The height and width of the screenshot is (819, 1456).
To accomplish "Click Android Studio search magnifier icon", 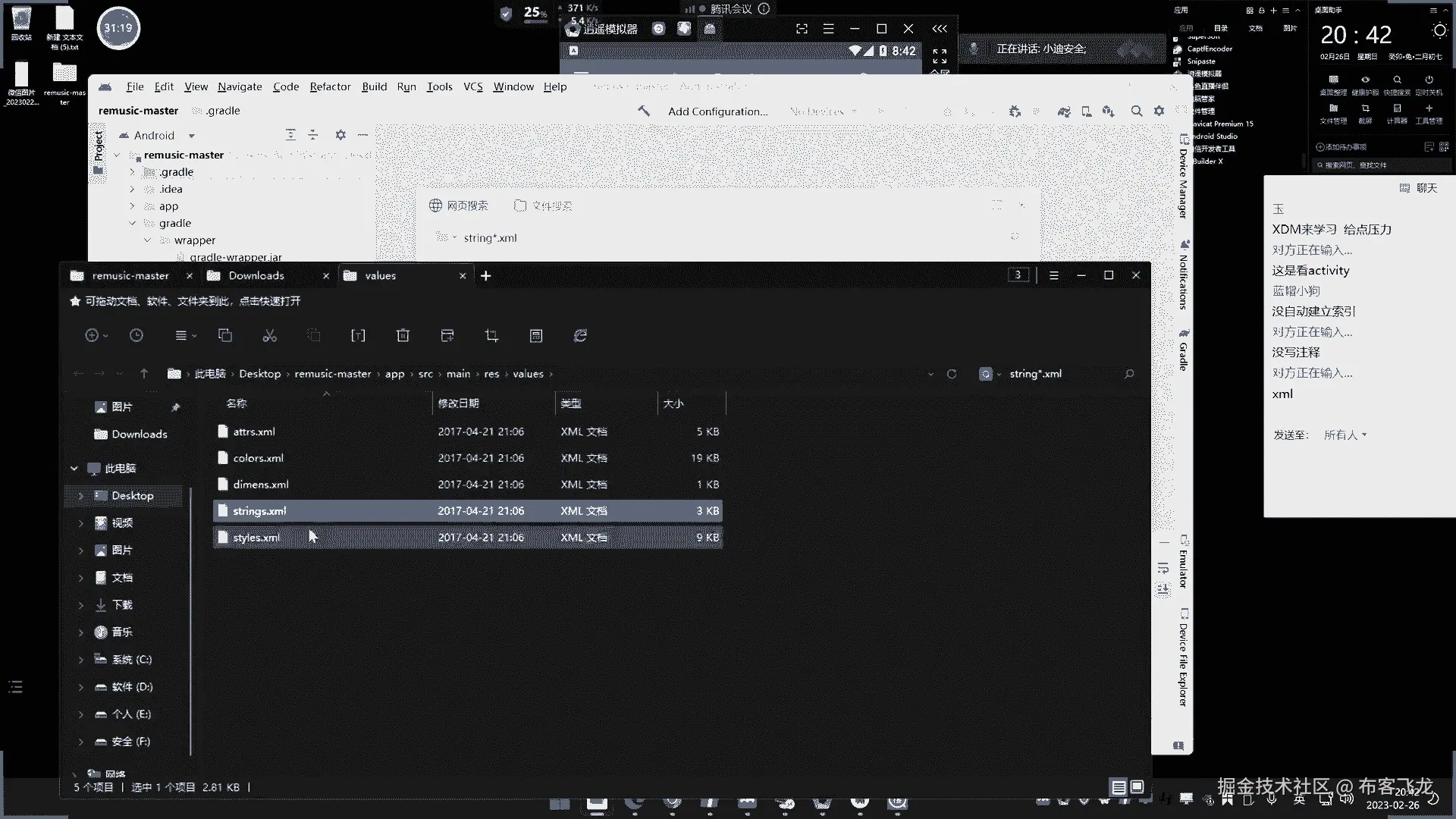I will [1136, 111].
